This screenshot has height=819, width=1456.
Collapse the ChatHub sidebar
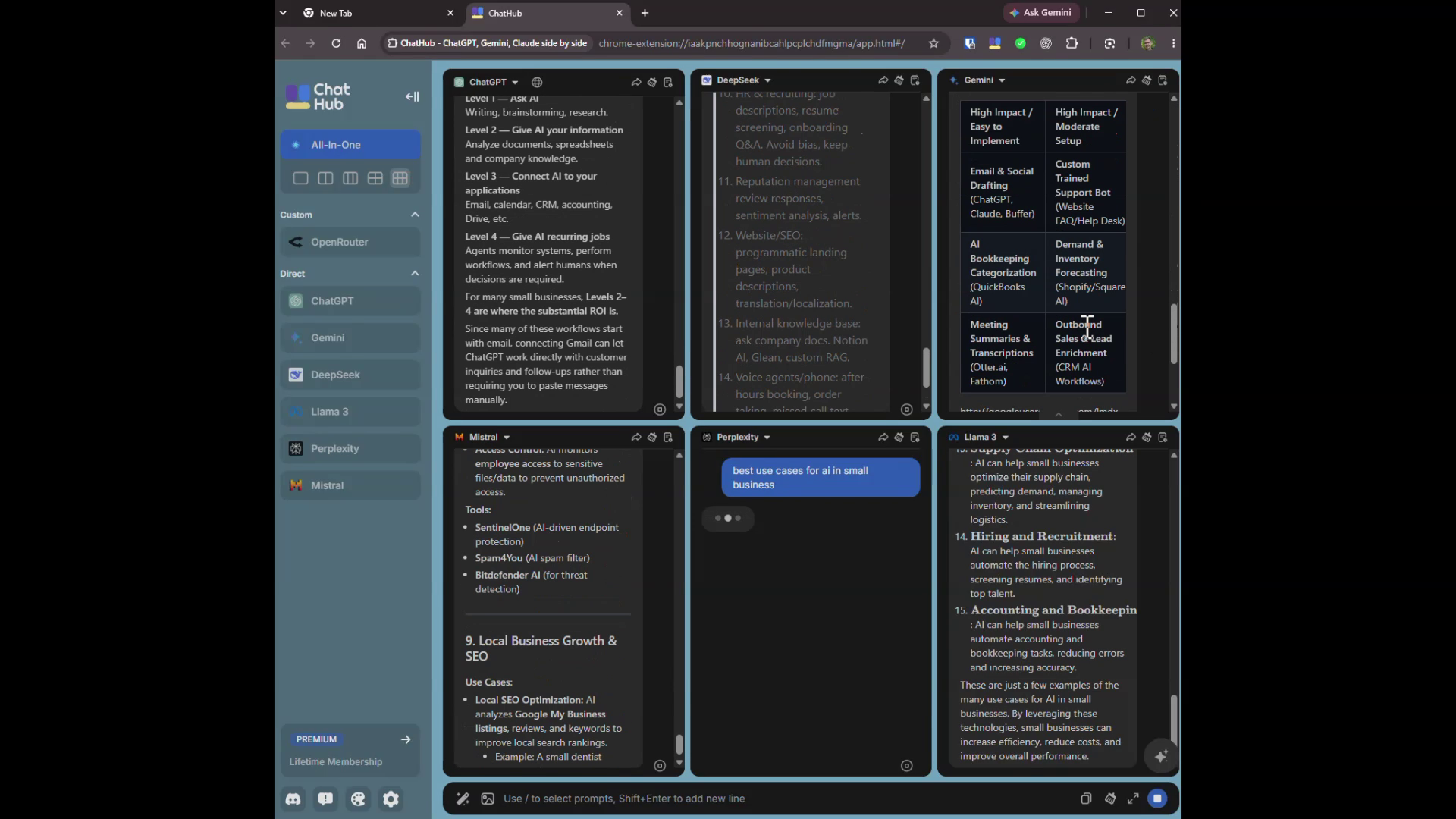click(412, 96)
